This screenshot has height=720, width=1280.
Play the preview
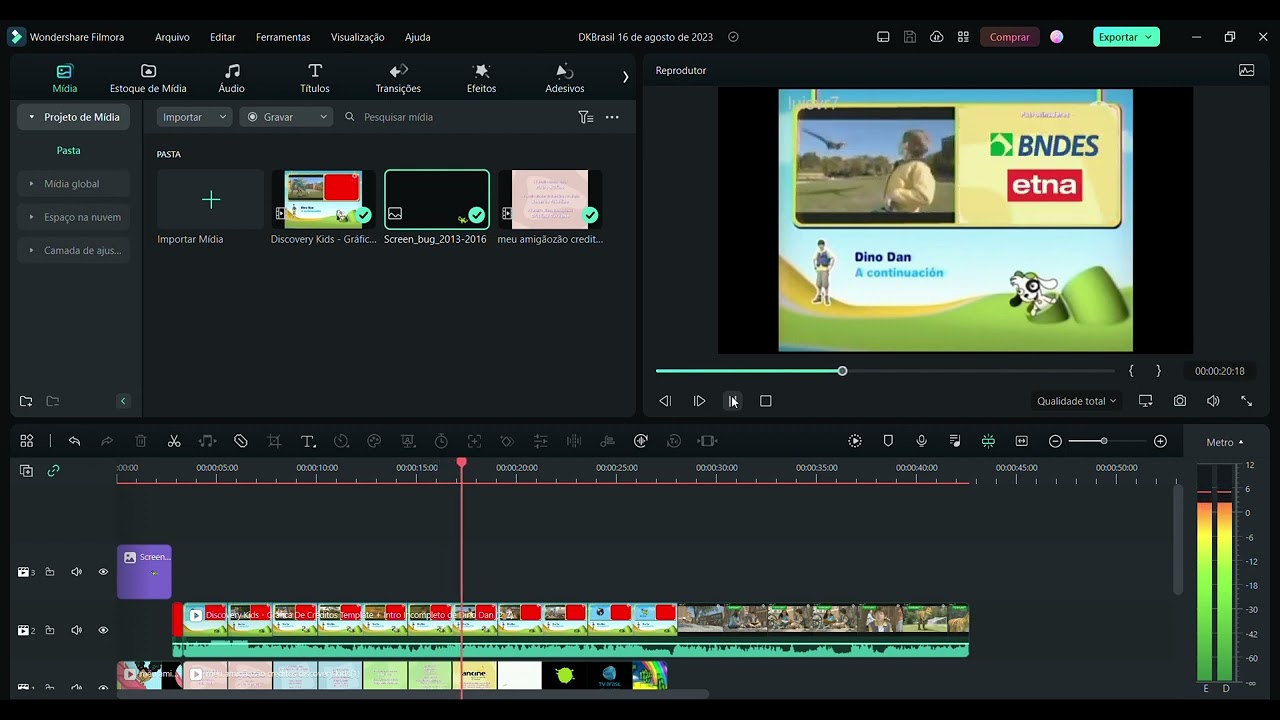[x=700, y=401]
